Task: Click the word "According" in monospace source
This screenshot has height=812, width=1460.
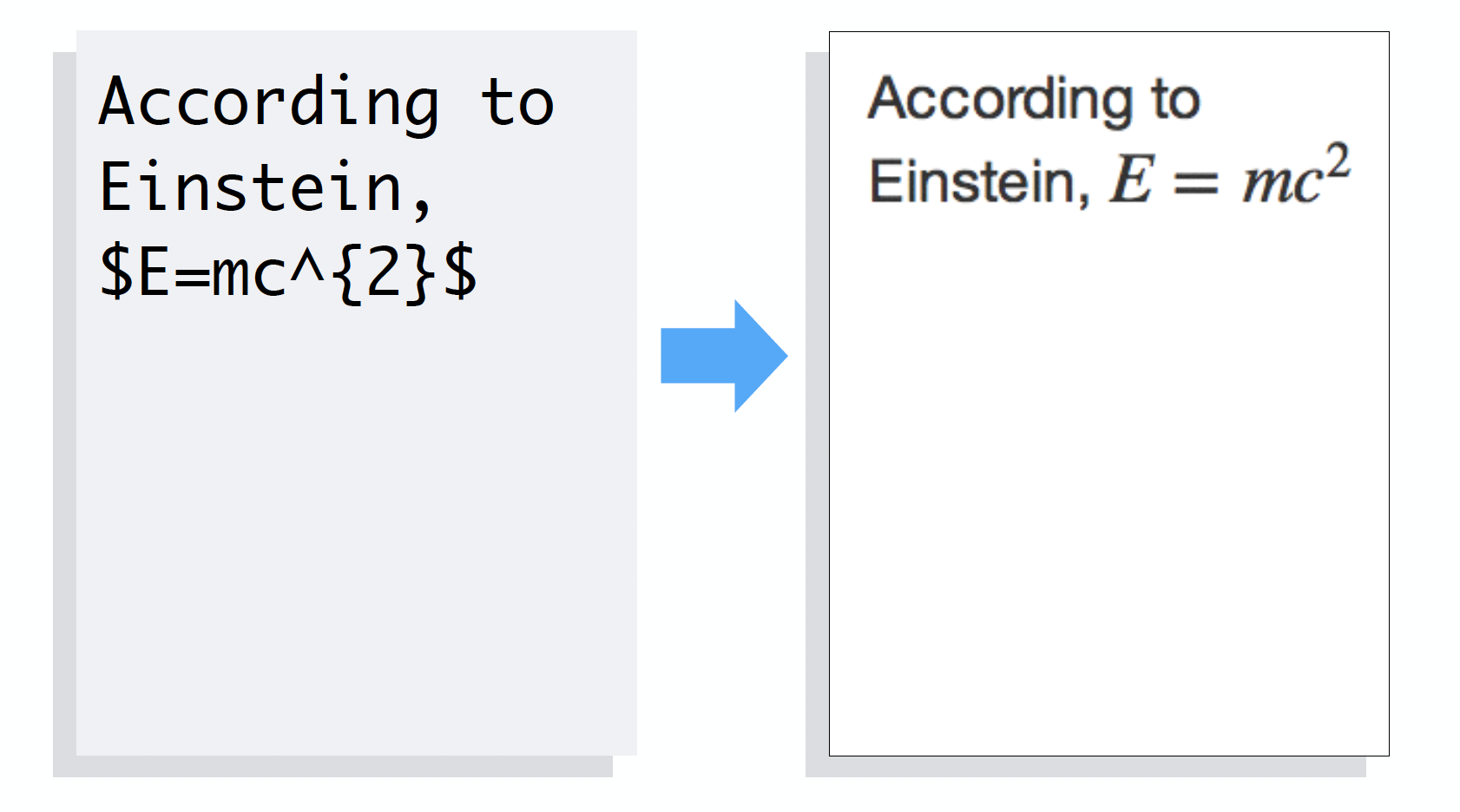Action: 269,103
